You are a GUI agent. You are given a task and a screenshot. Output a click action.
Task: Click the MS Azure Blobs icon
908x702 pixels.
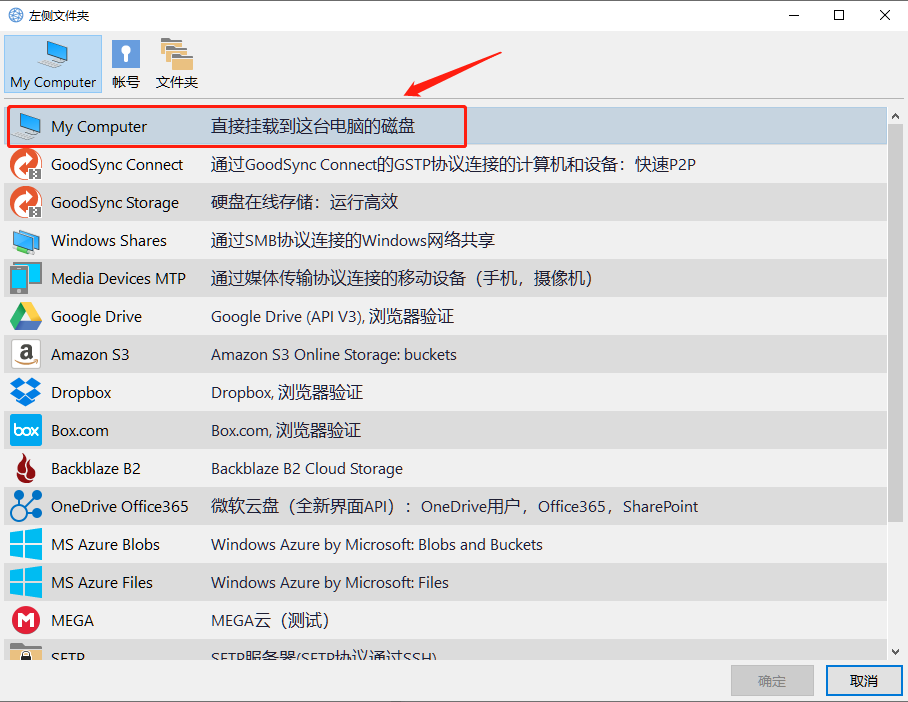tap(26, 544)
